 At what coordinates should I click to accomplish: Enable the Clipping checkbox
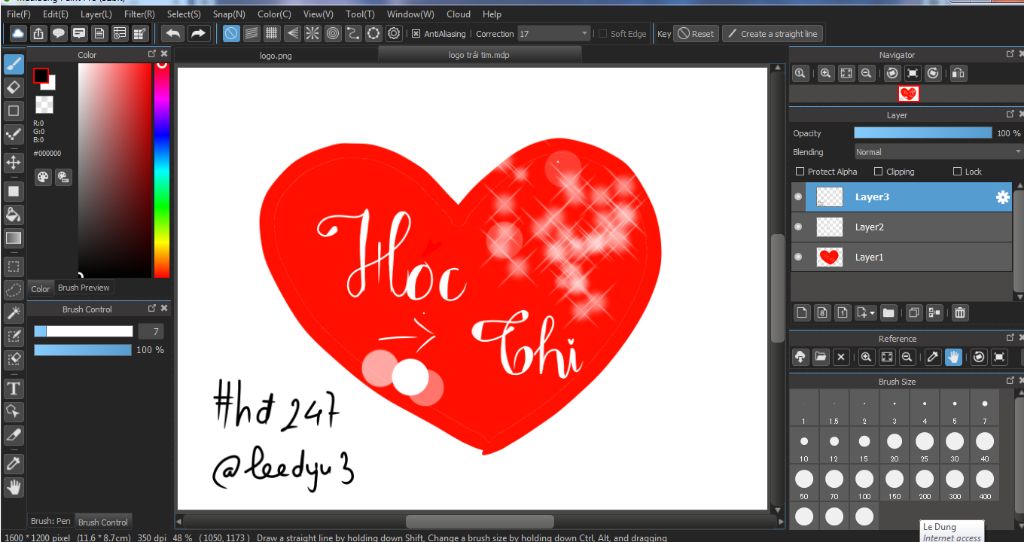tap(878, 172)
